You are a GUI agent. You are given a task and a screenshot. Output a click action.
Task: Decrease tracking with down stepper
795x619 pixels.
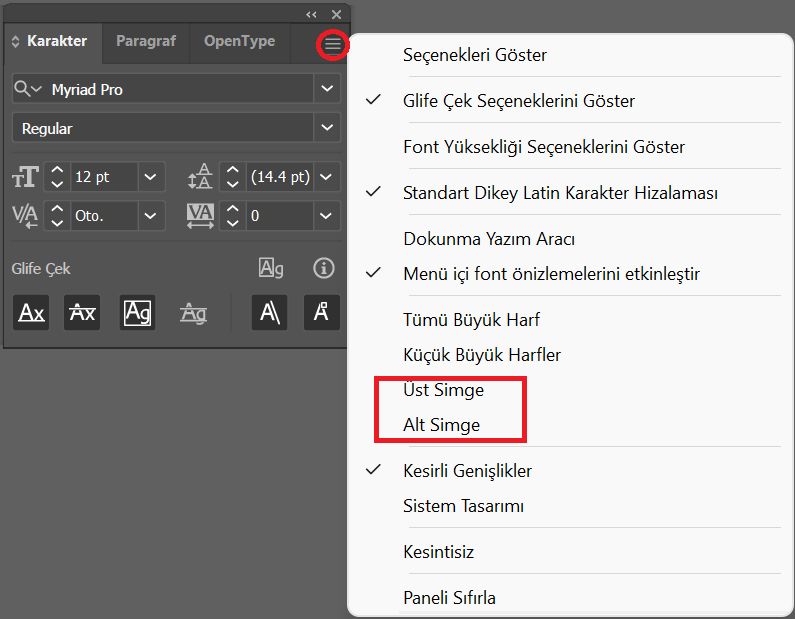[x=233, y=223]
